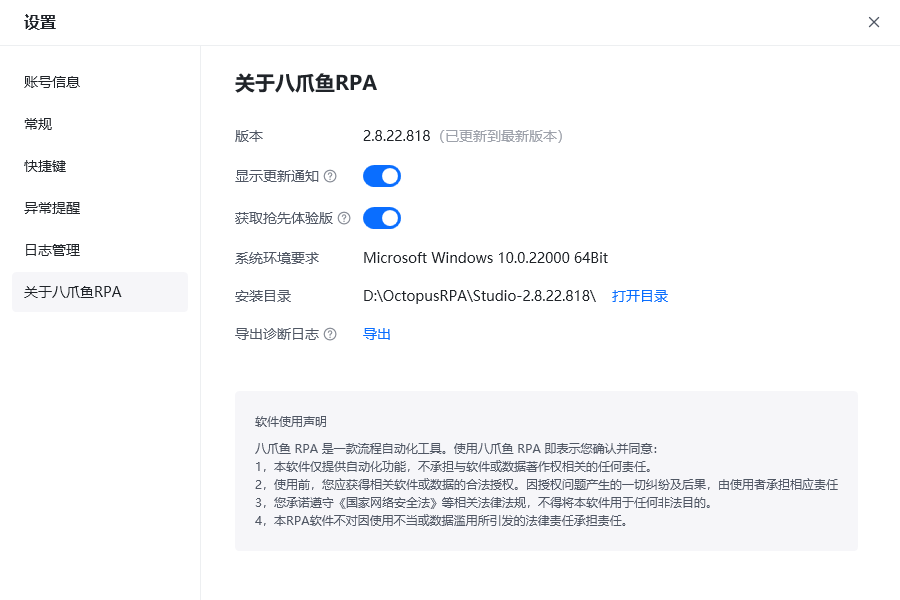The height and width of the screenshot is (600, 900).
Task: Click statement line 1 starting 本软件仅提供自动化功能
Action: (x=453, y=467)
